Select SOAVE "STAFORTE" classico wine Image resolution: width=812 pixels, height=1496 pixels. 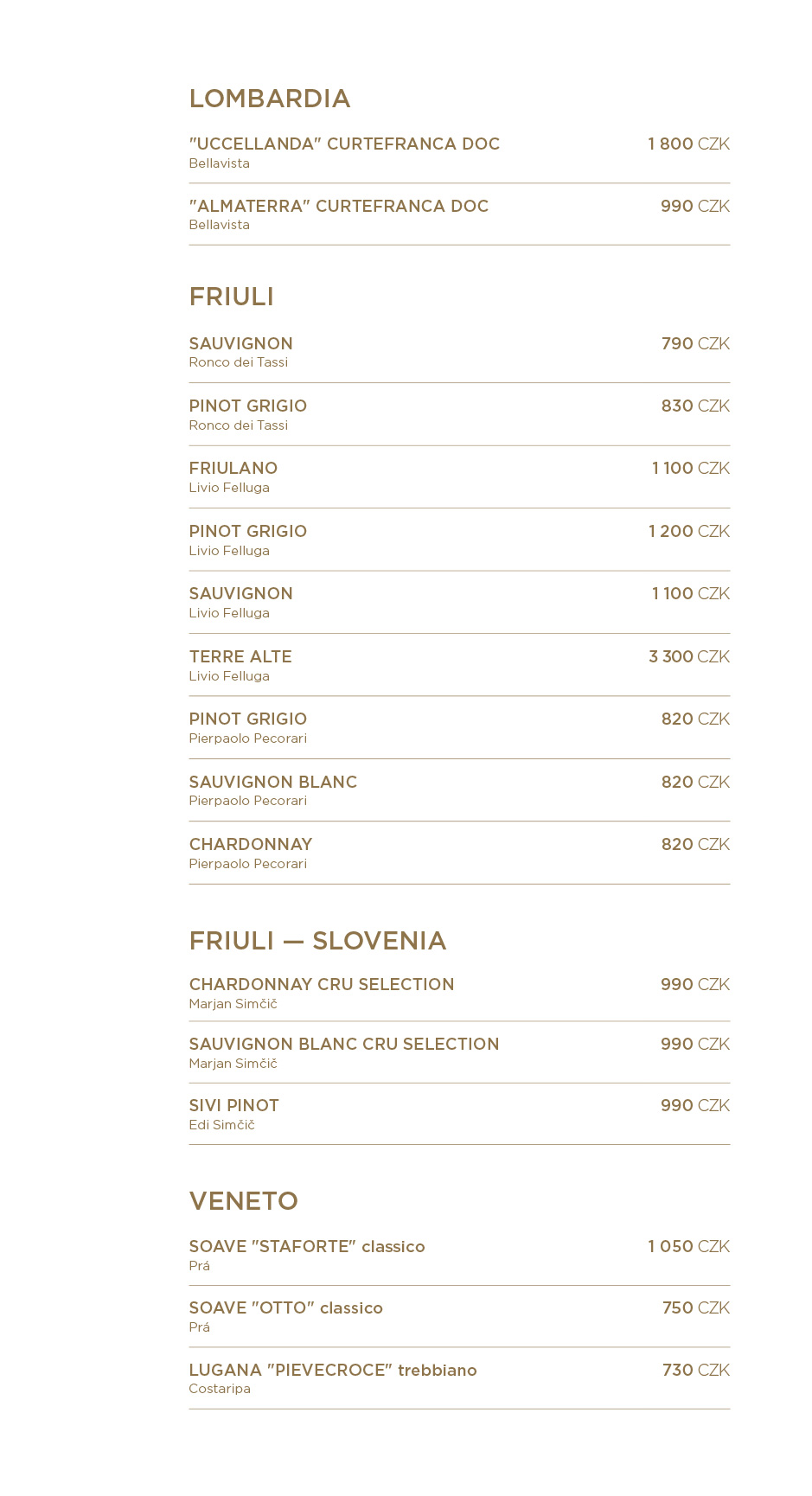[459, 1256]
